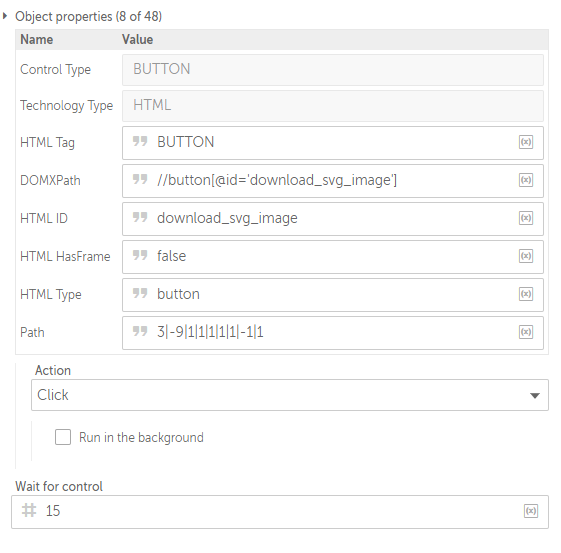This screenshot has width=561, height=553.
Task: Click variable insert icon in HTML Tag field
Action: [x=526, y=142]
